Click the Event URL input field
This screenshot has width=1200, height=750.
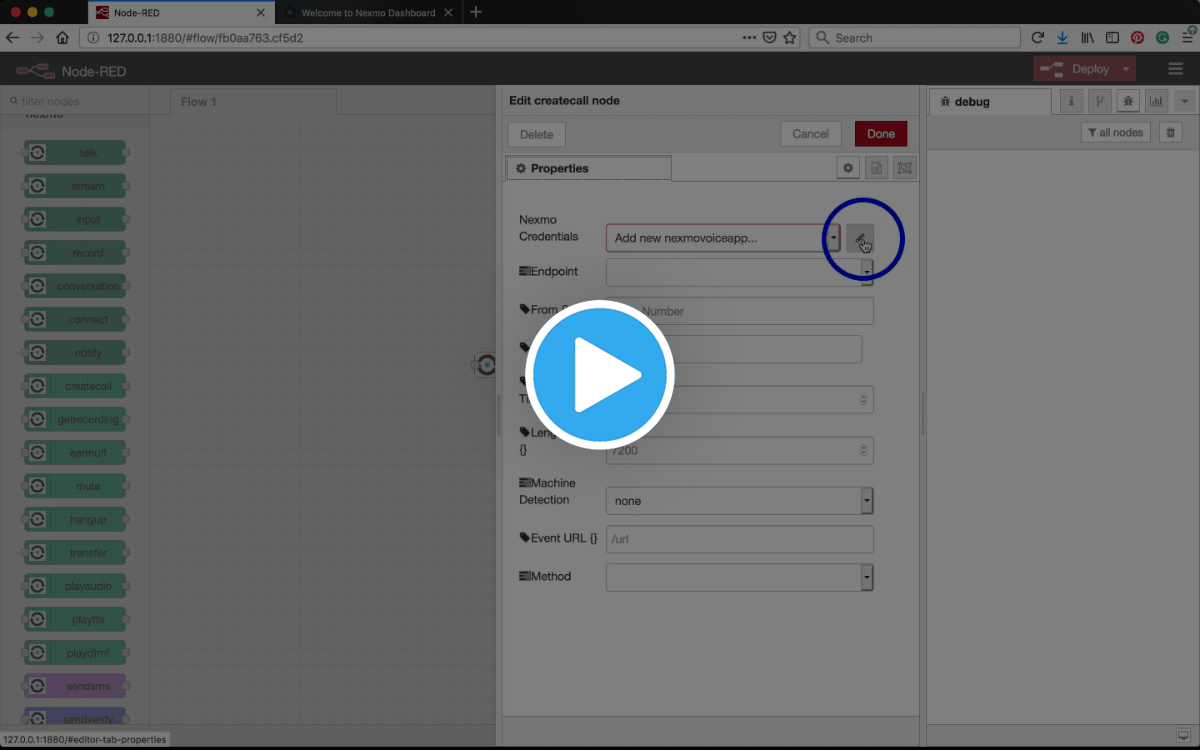pyautogui.click(x=740, y=539)
